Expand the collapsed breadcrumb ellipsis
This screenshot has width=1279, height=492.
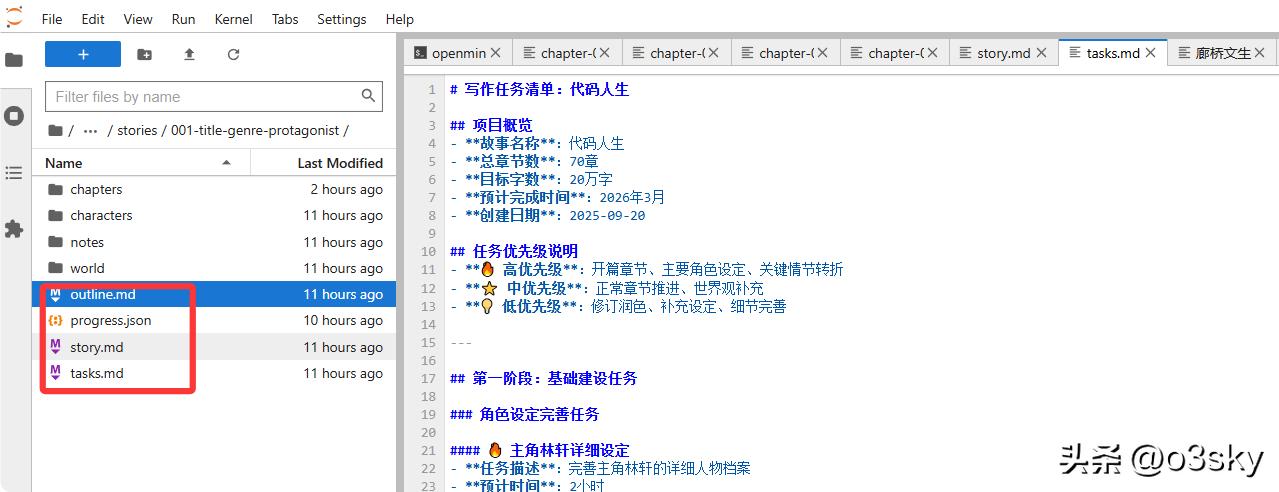click(x=90, y=130)
